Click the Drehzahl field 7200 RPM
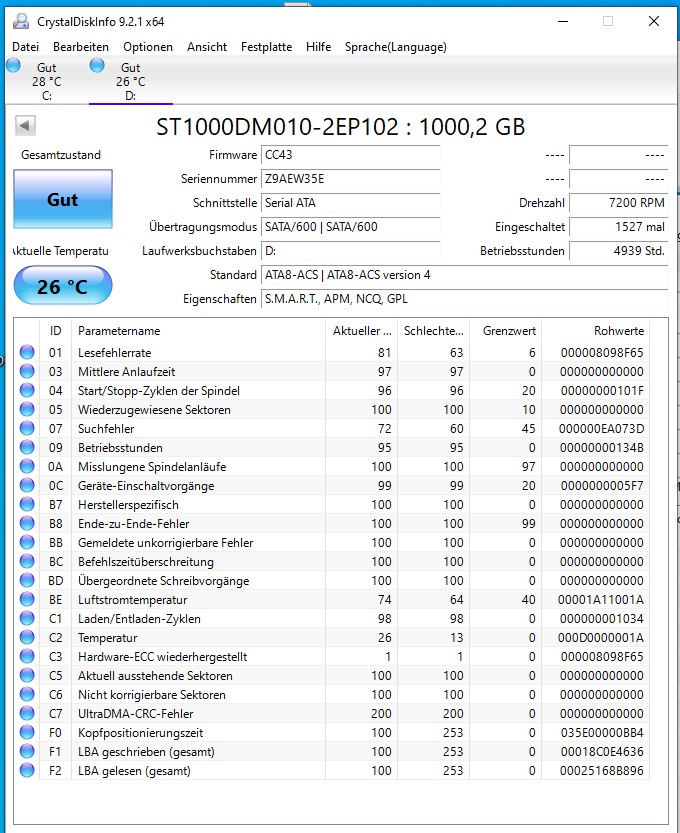This screenshot has width=680, height=833. 618,203
